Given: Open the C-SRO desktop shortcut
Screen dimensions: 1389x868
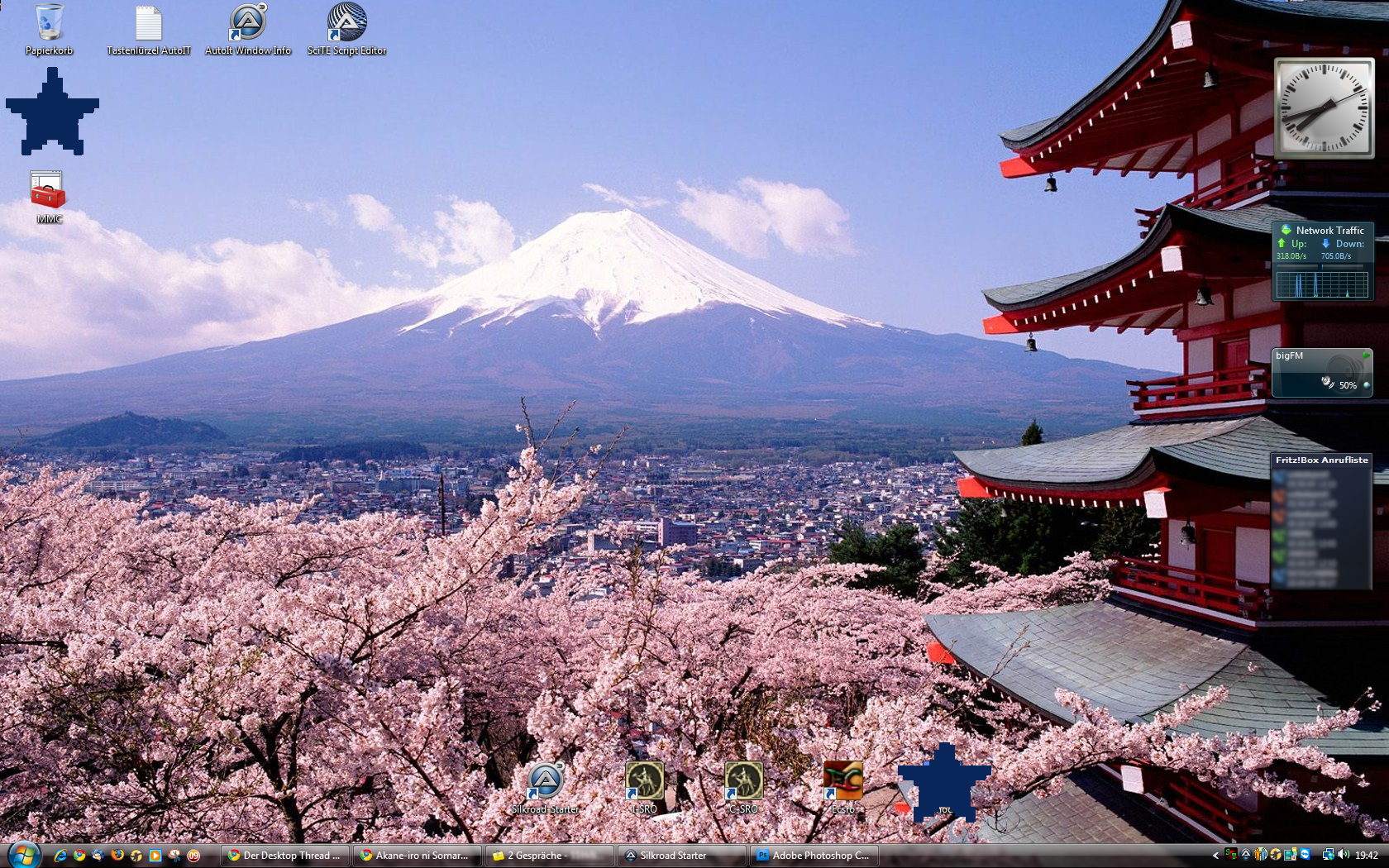Looking at the screenshot, I should click(x=743, y=781).
